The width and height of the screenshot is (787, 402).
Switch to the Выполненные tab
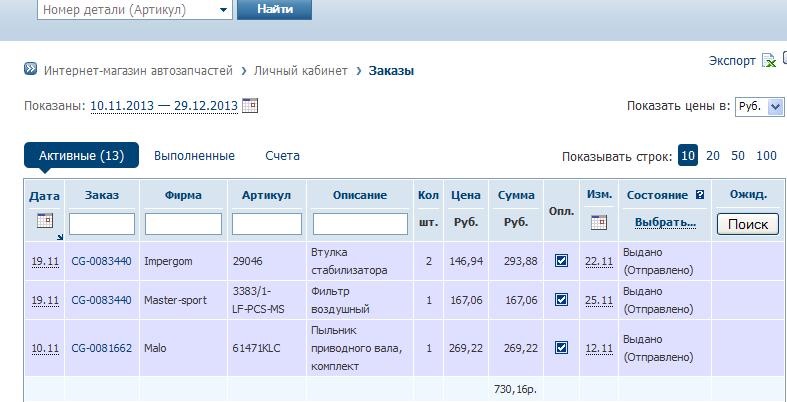pyautogui.click(x=194, y=156)
